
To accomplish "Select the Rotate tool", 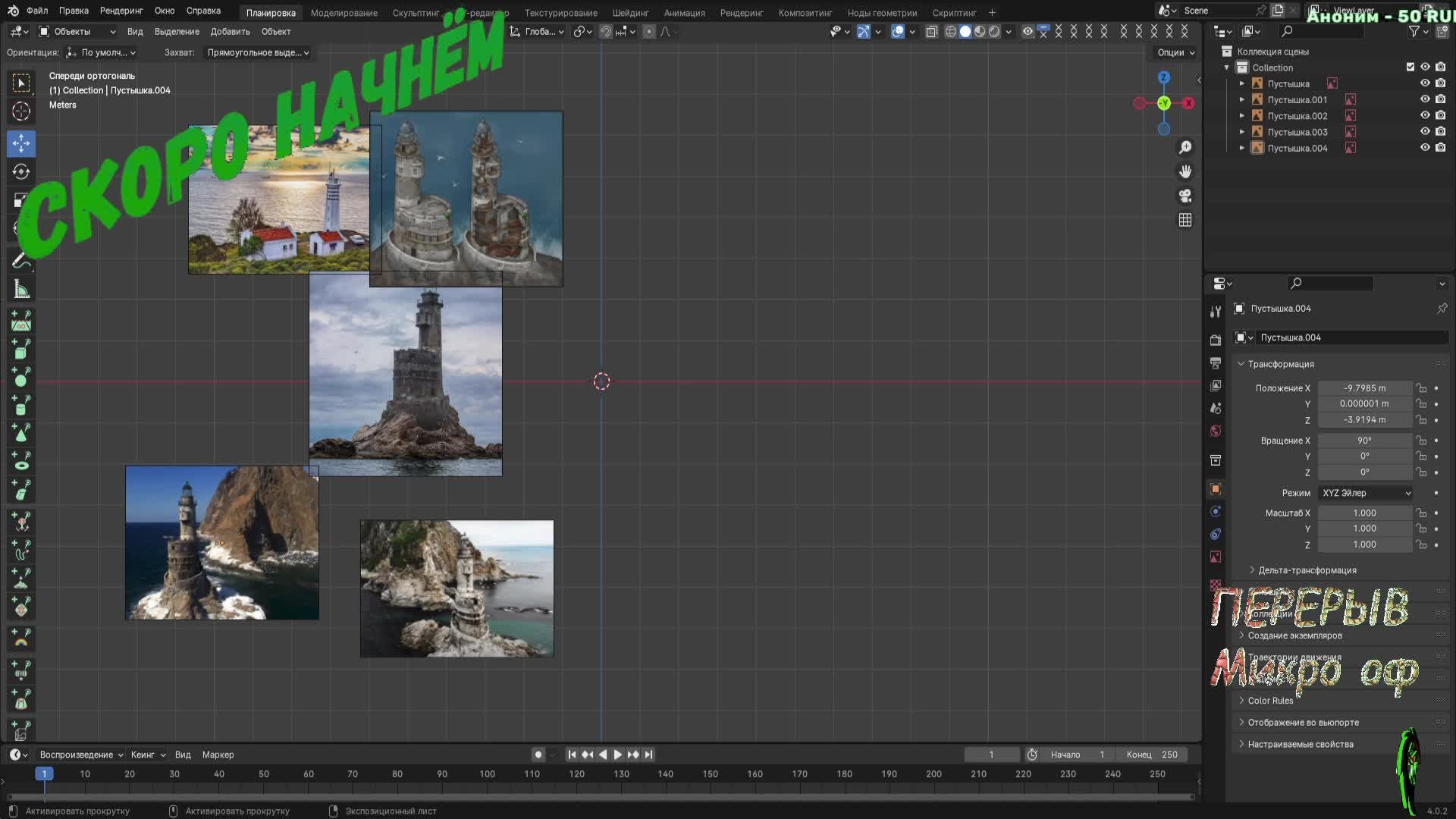I will tap(21, 172).
